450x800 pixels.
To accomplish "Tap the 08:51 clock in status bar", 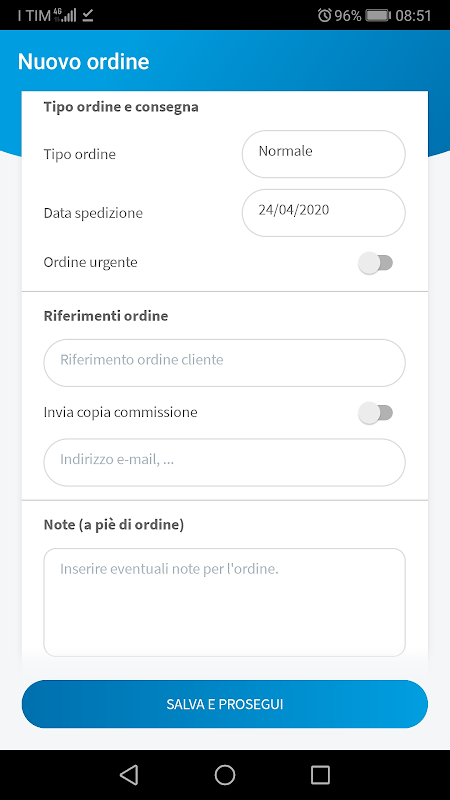I will (413, 15).
